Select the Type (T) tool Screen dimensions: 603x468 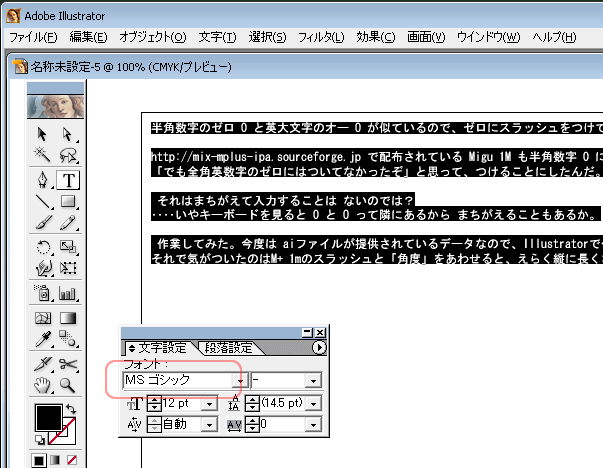point(68,180)
